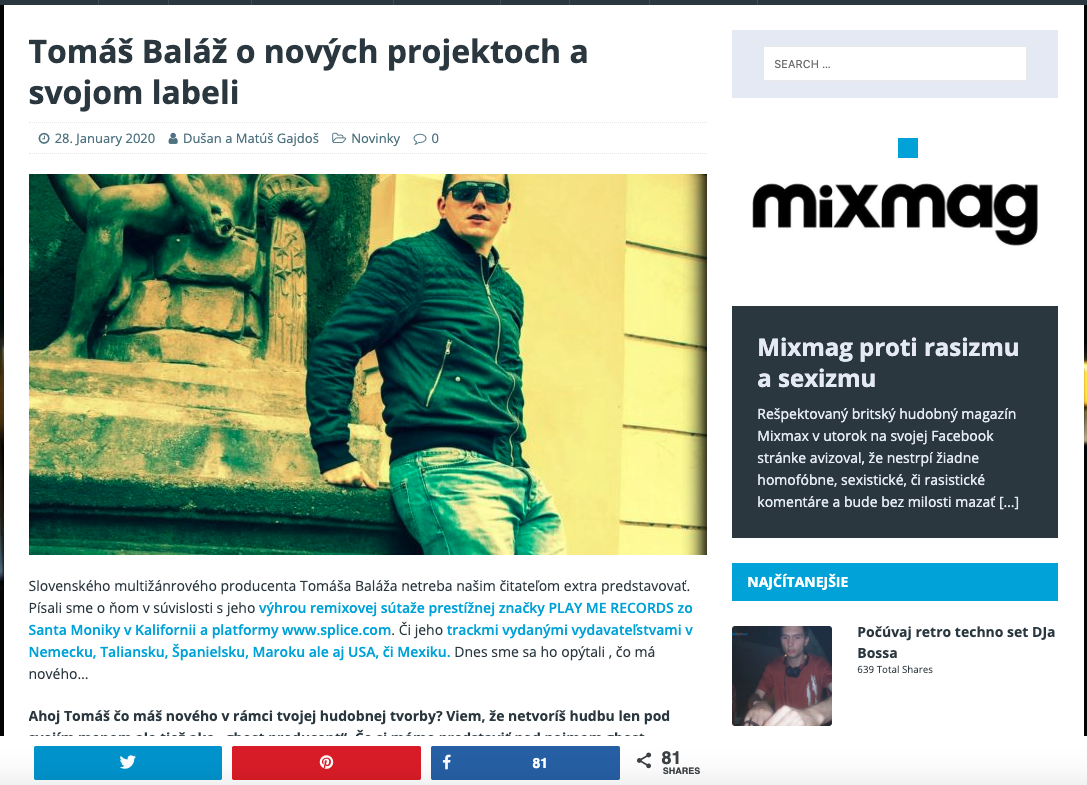Open the trackmi vydanými vydavateľstvami link

point(360,641)
